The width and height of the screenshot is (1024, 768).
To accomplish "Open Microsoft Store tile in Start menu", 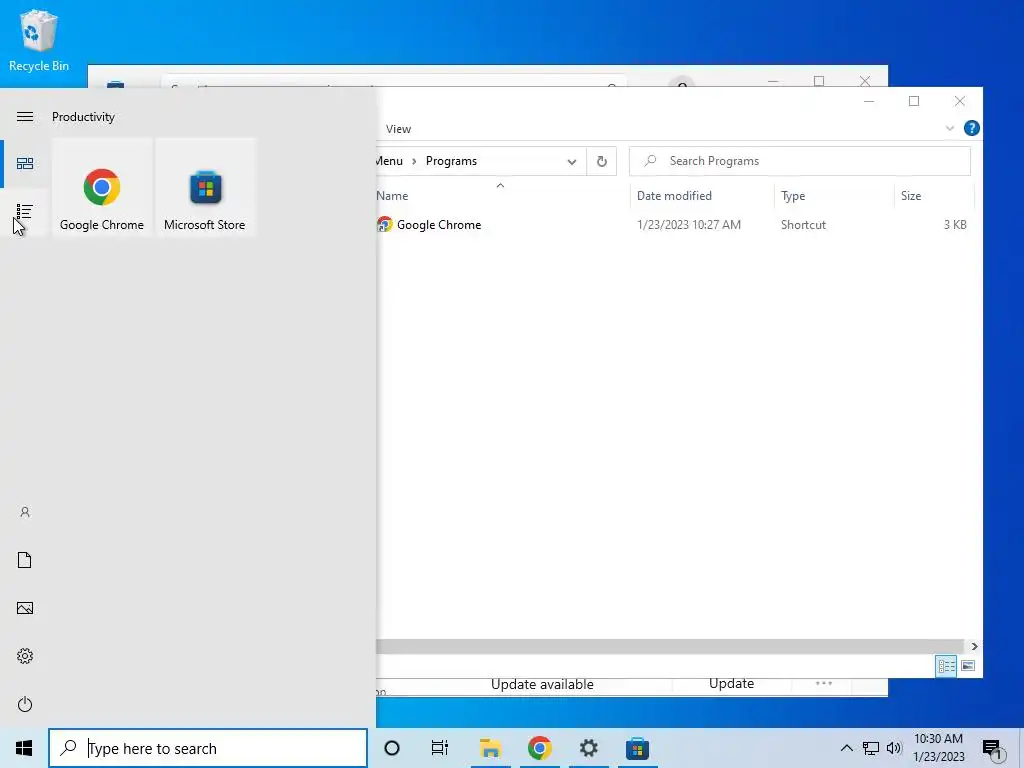I will point(205,188).
